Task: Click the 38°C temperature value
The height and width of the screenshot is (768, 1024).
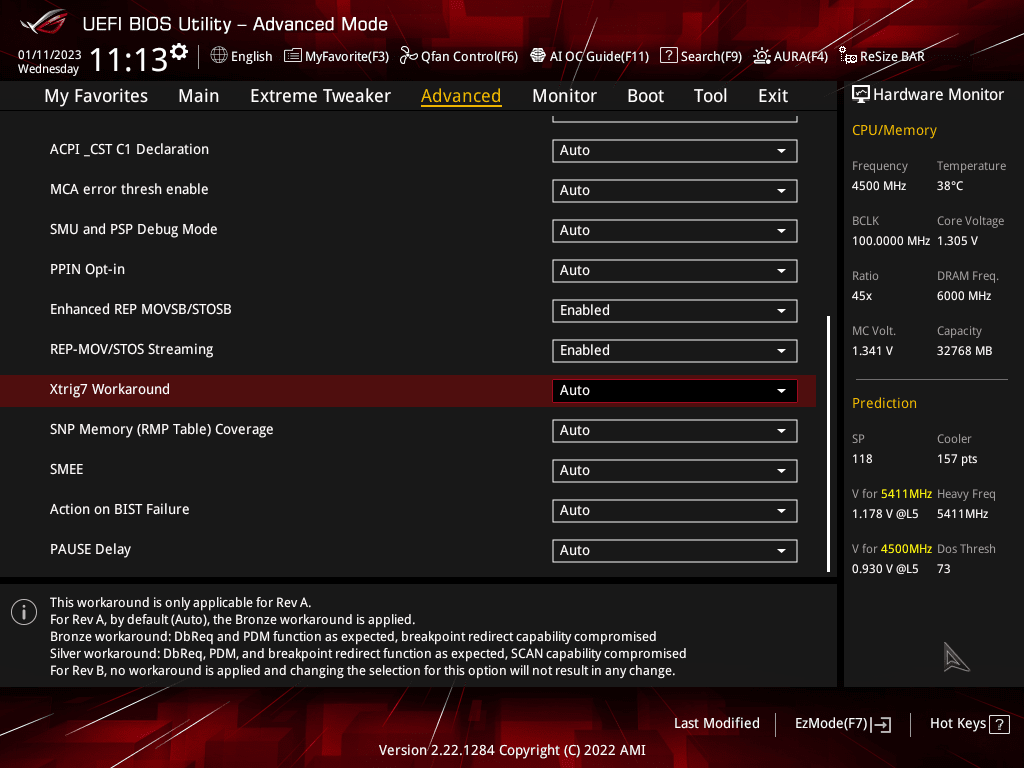Action: click(x=950, y=186)
